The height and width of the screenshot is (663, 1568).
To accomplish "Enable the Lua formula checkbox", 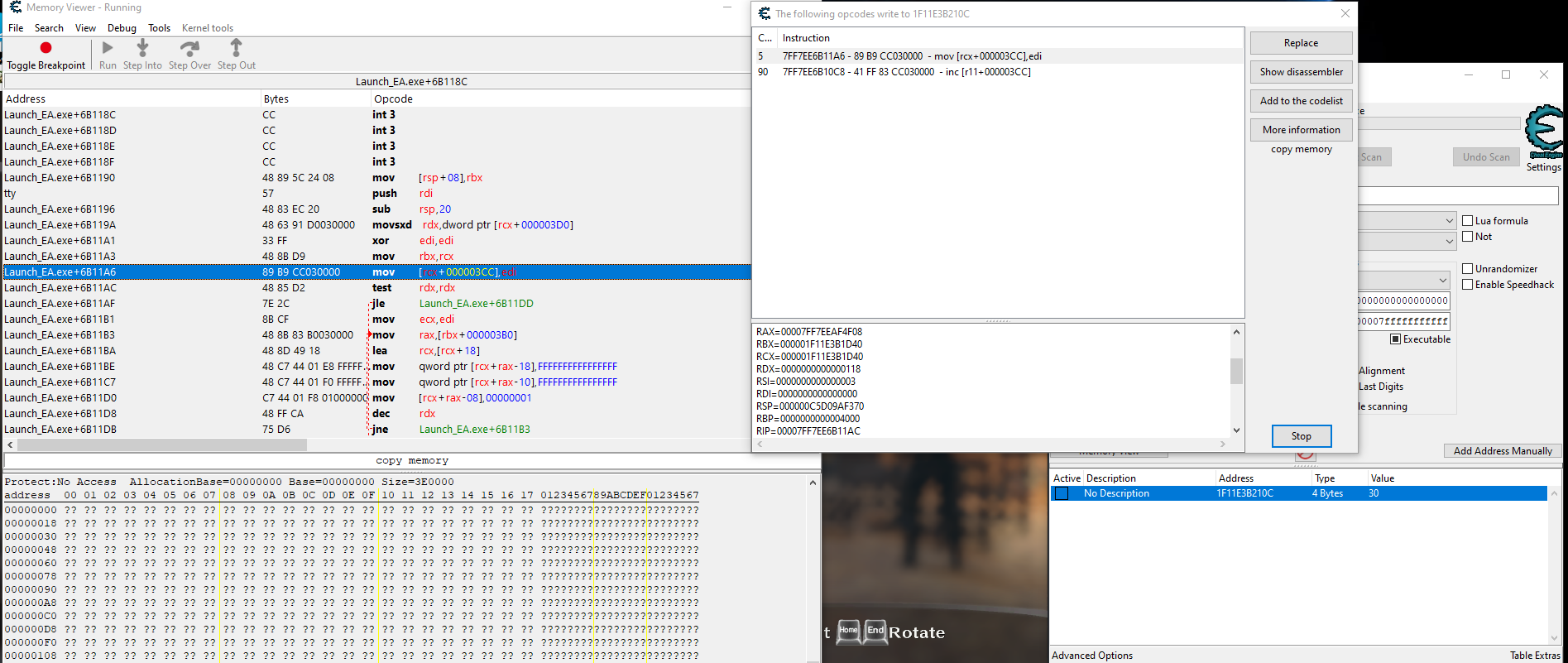I will click(x=1468, y=221).
